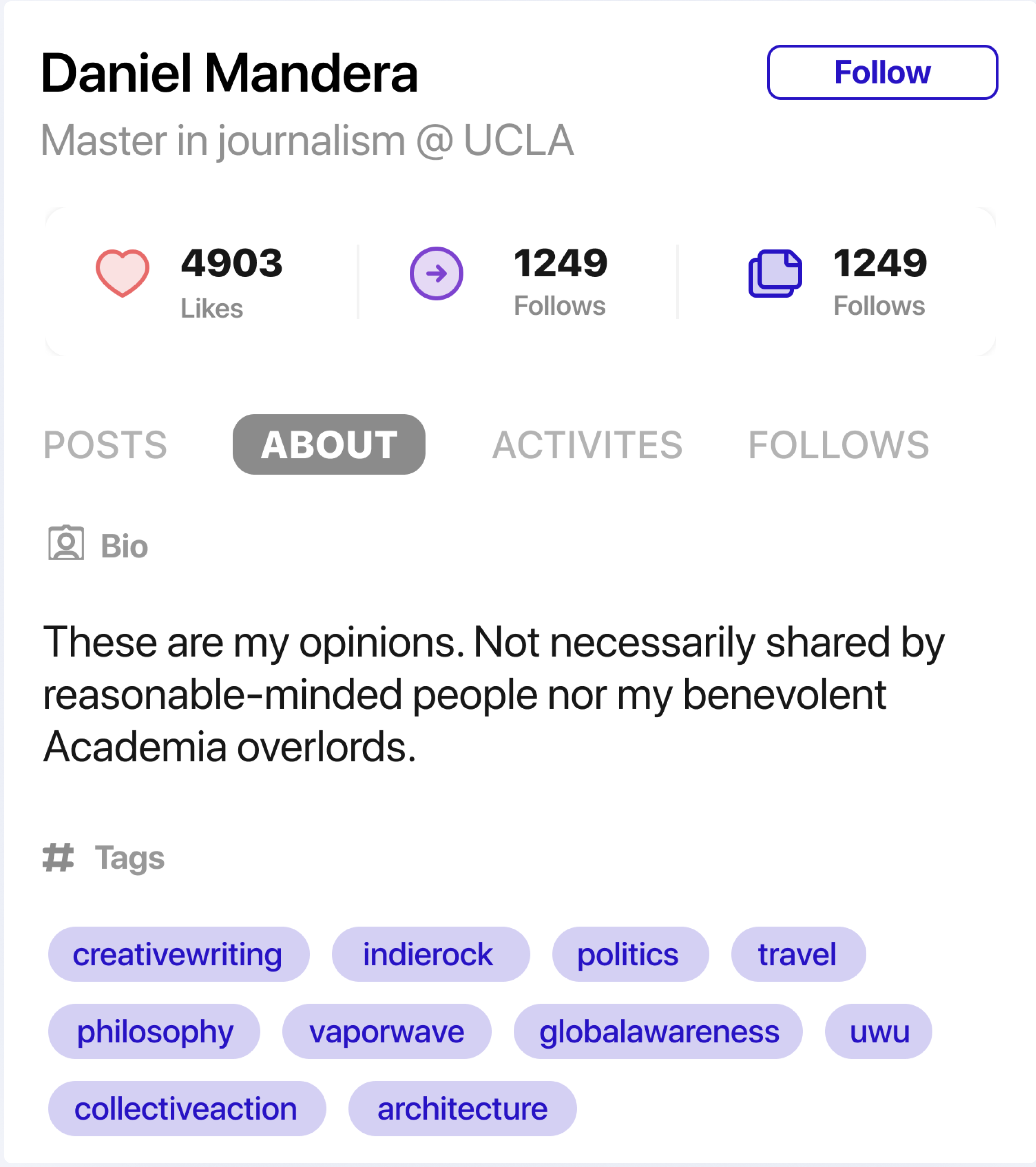Open the philosophy tag

154,1032
